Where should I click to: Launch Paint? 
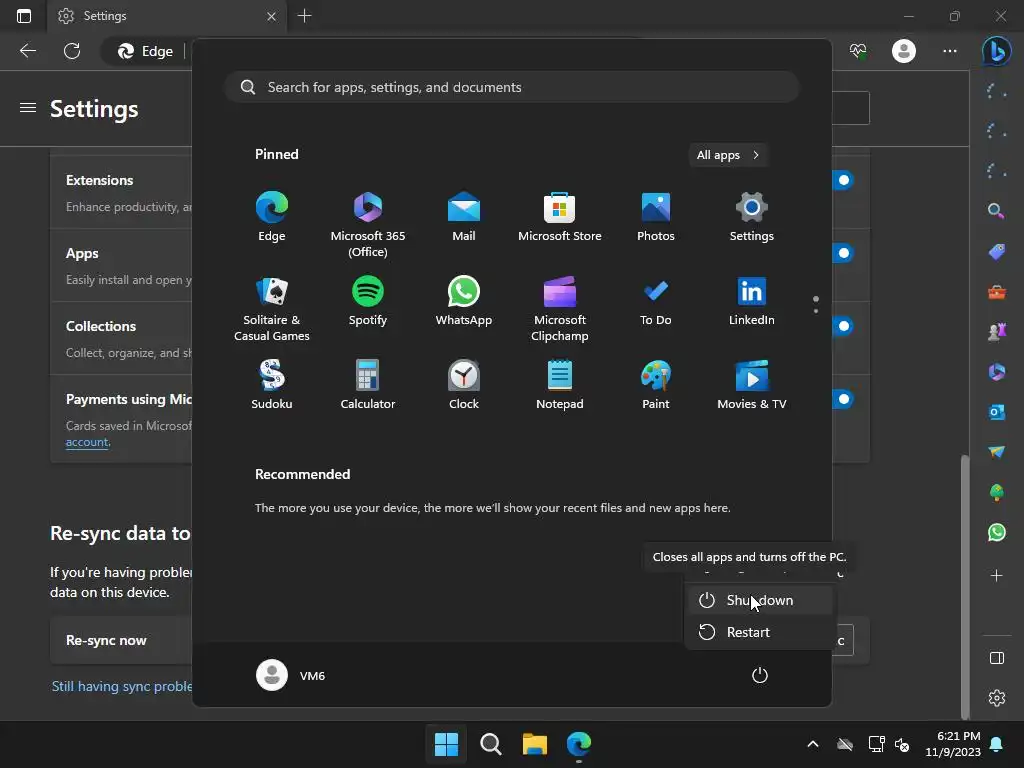656,385
